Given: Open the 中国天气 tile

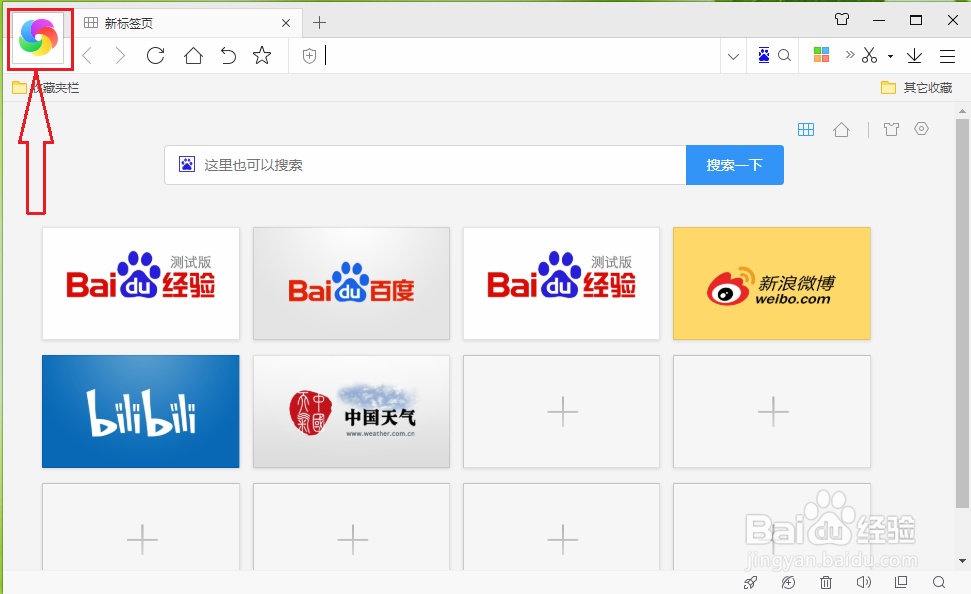Looking at the screenshot, I should point(351,411).
